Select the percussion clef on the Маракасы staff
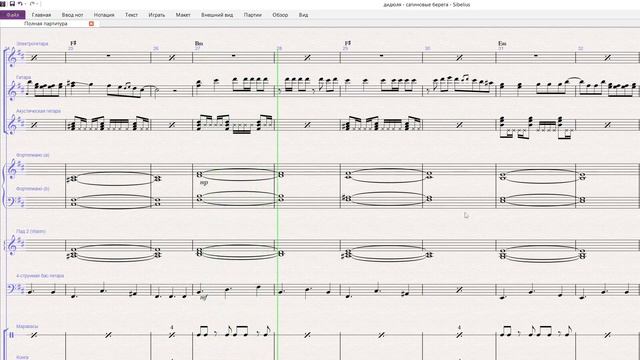The image size is (640, 360). (x=11, y=335)
